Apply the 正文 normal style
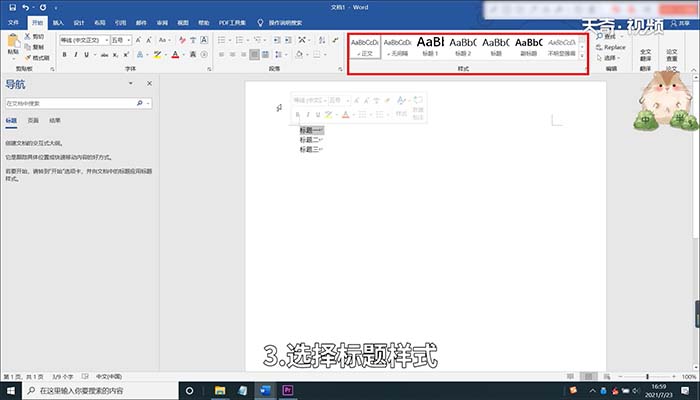The height and width of the screenshot is (400, 700). [365, 46]
